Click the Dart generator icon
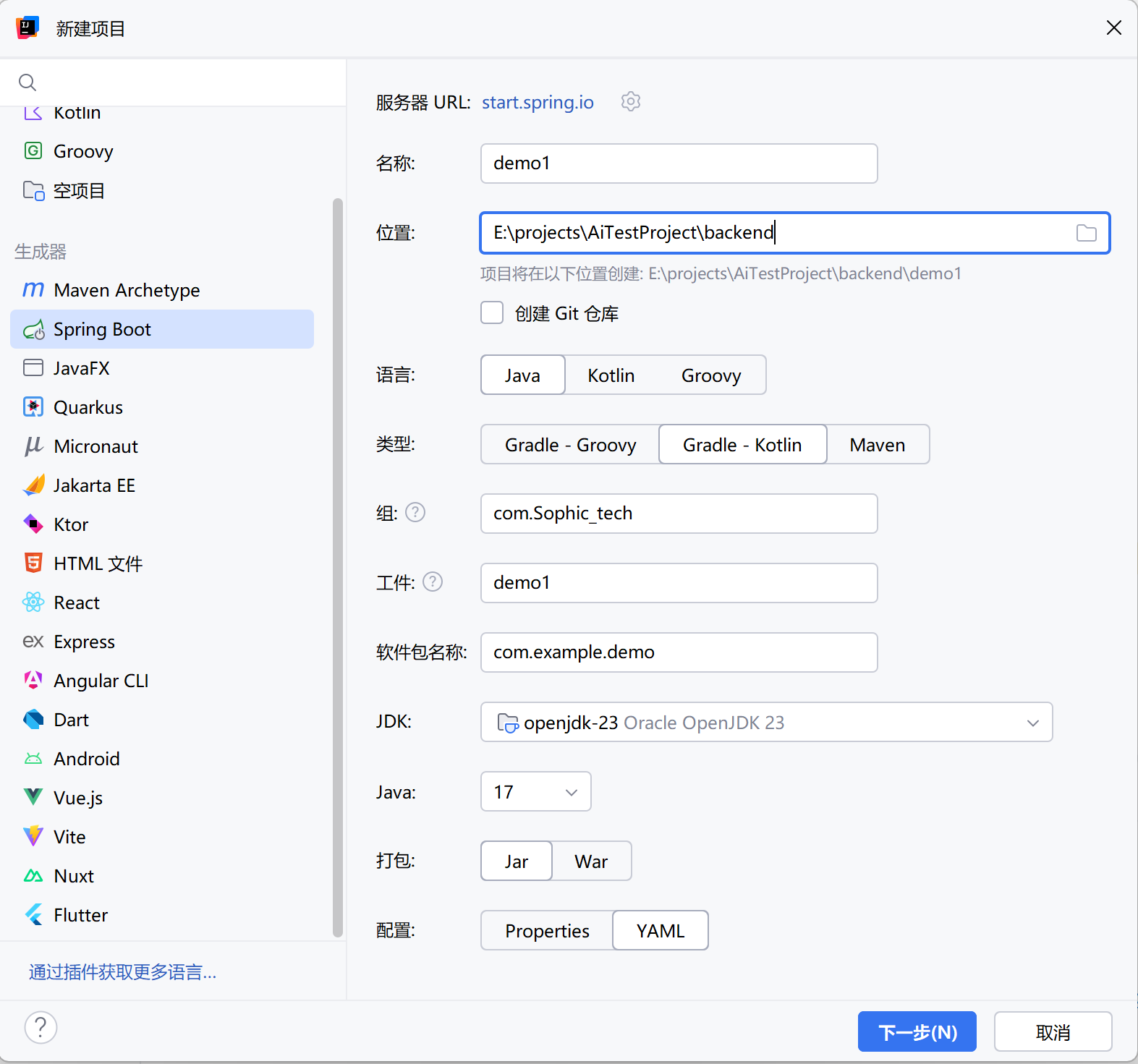 [33, 719]
